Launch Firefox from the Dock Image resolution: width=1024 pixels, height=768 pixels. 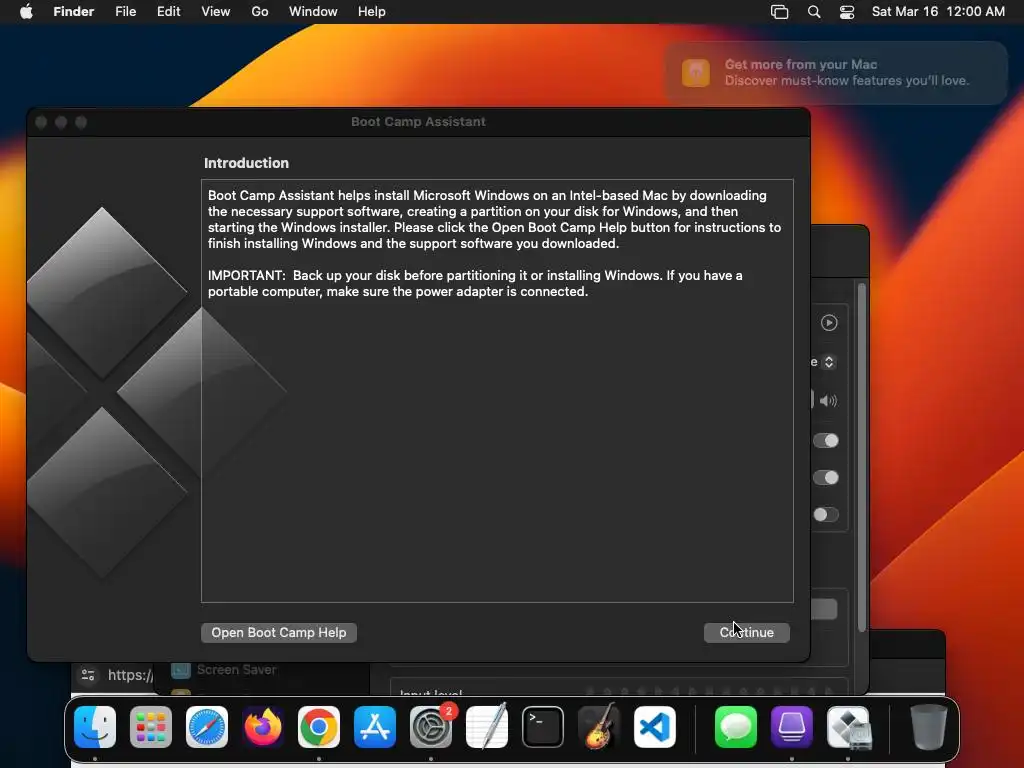(x=263, y=727)
